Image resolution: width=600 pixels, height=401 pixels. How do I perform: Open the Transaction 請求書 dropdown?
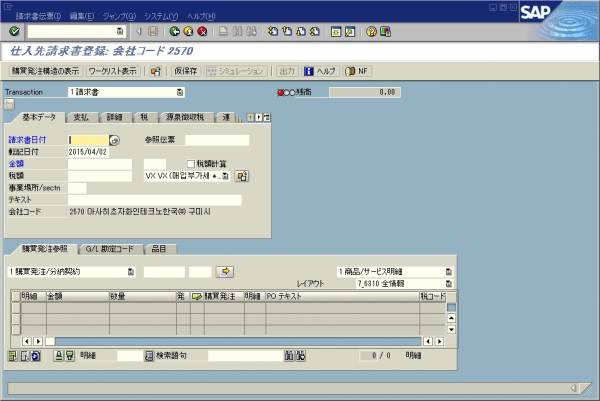pos(180,92)
